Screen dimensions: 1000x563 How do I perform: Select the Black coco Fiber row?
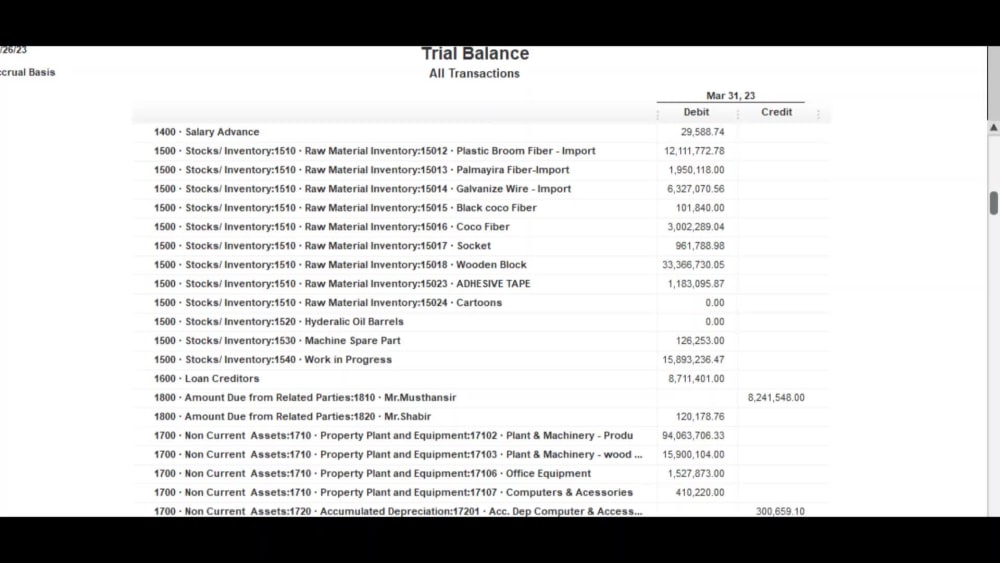coord(482,208)
